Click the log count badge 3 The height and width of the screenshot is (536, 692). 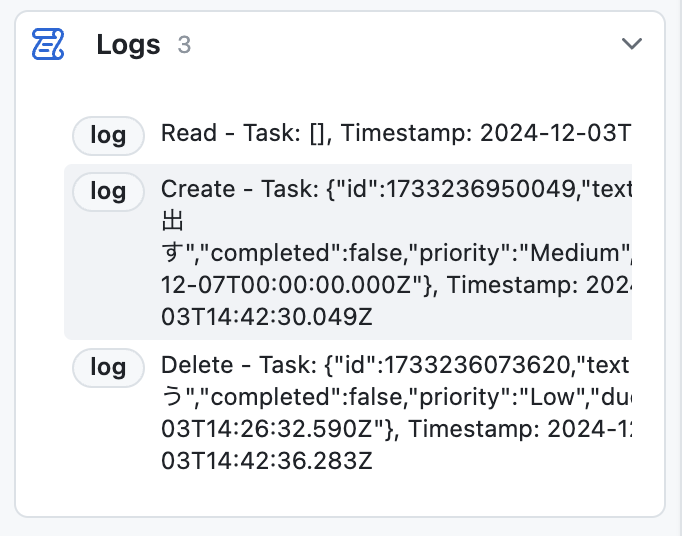tap(184, 45)
